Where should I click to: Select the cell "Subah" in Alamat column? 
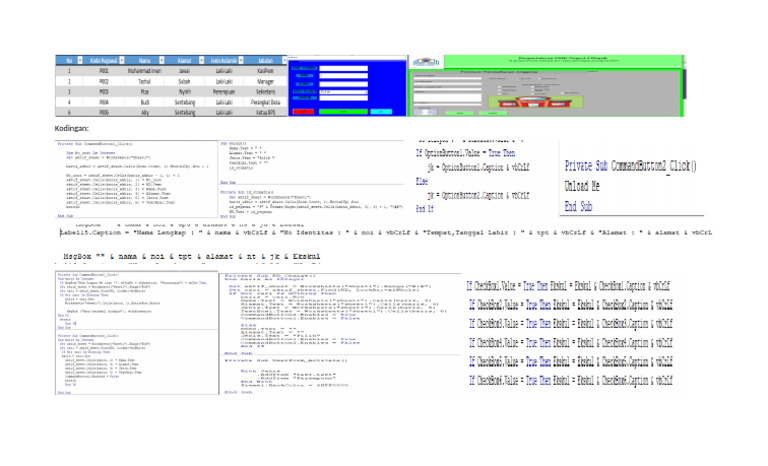pyautogui.click(x=184, y=82)
